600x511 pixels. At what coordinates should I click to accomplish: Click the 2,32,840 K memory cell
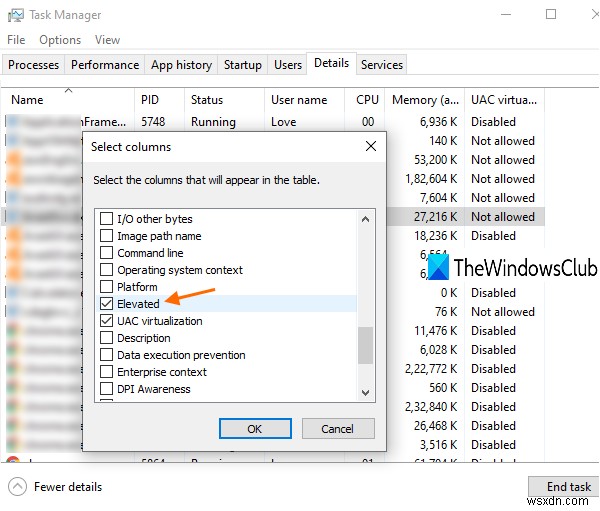[431, 407]
